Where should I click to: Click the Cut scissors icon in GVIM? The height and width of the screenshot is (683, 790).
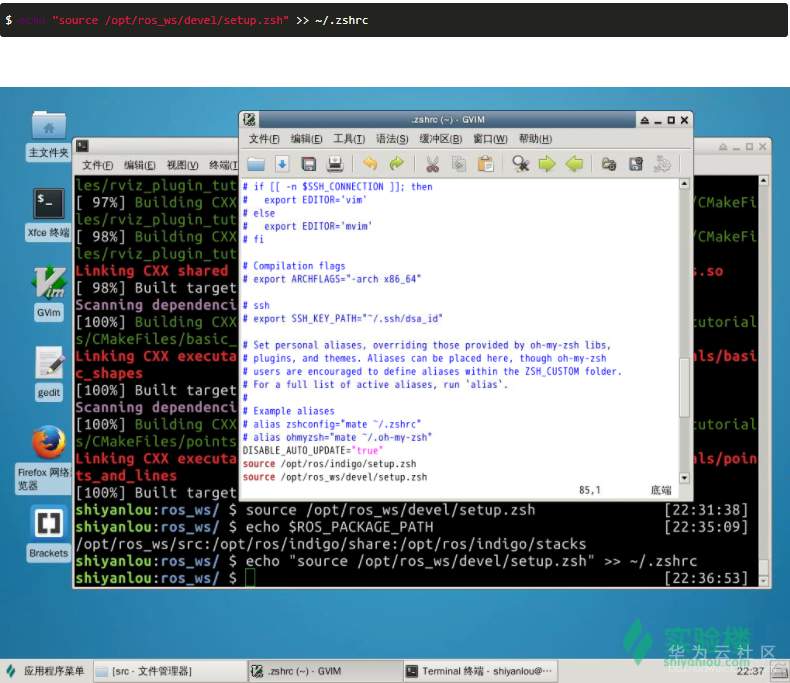coord(432,164)
